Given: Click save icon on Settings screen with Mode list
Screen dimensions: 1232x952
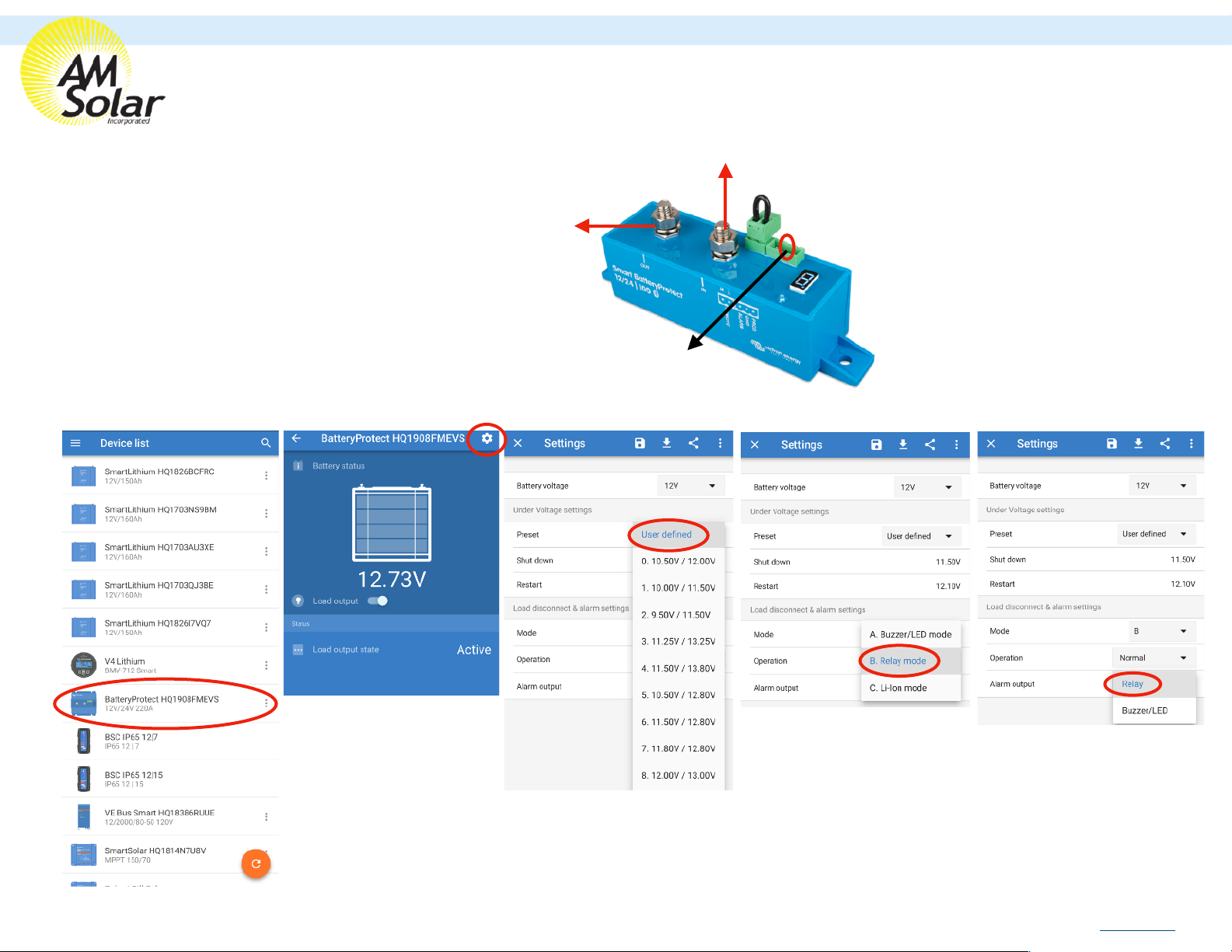Looking at the screenshot, I should pos(876,445).
